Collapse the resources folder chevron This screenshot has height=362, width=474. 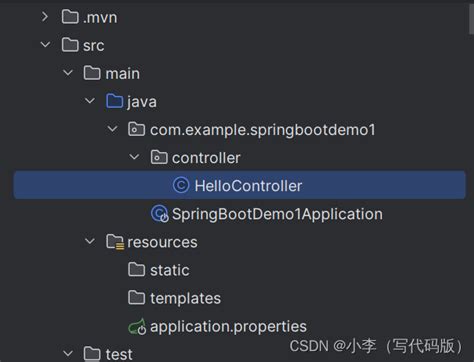[x=90, y=241]
